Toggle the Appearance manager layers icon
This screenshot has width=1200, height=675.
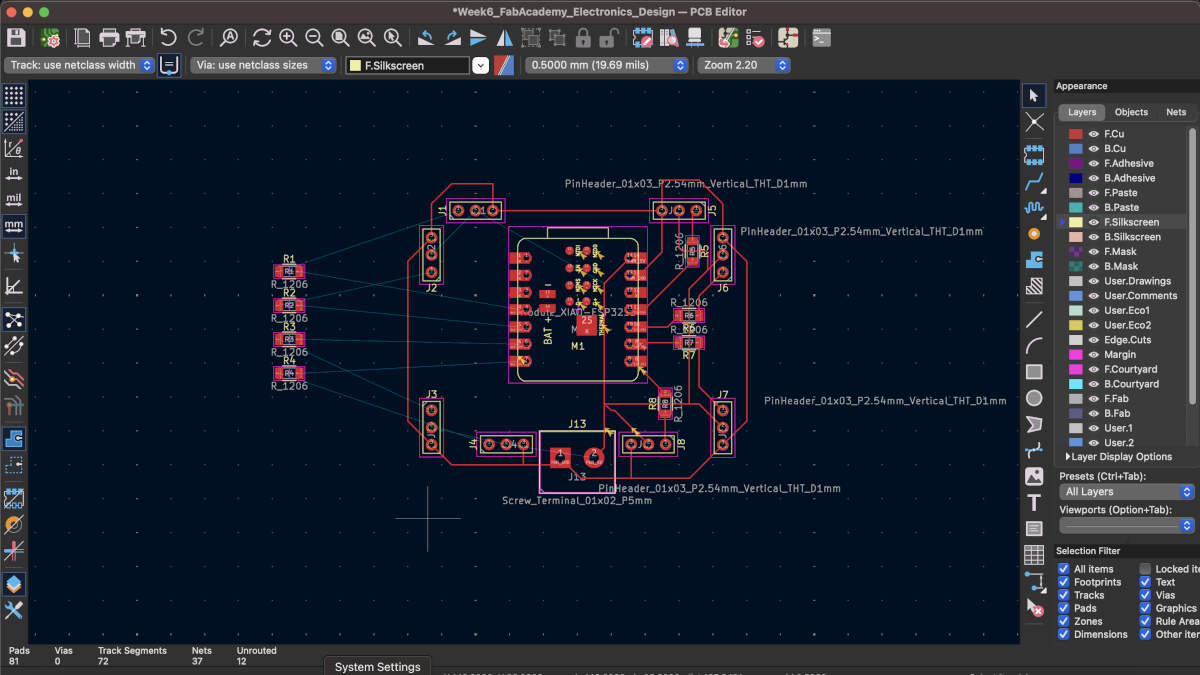coord(14,583)
